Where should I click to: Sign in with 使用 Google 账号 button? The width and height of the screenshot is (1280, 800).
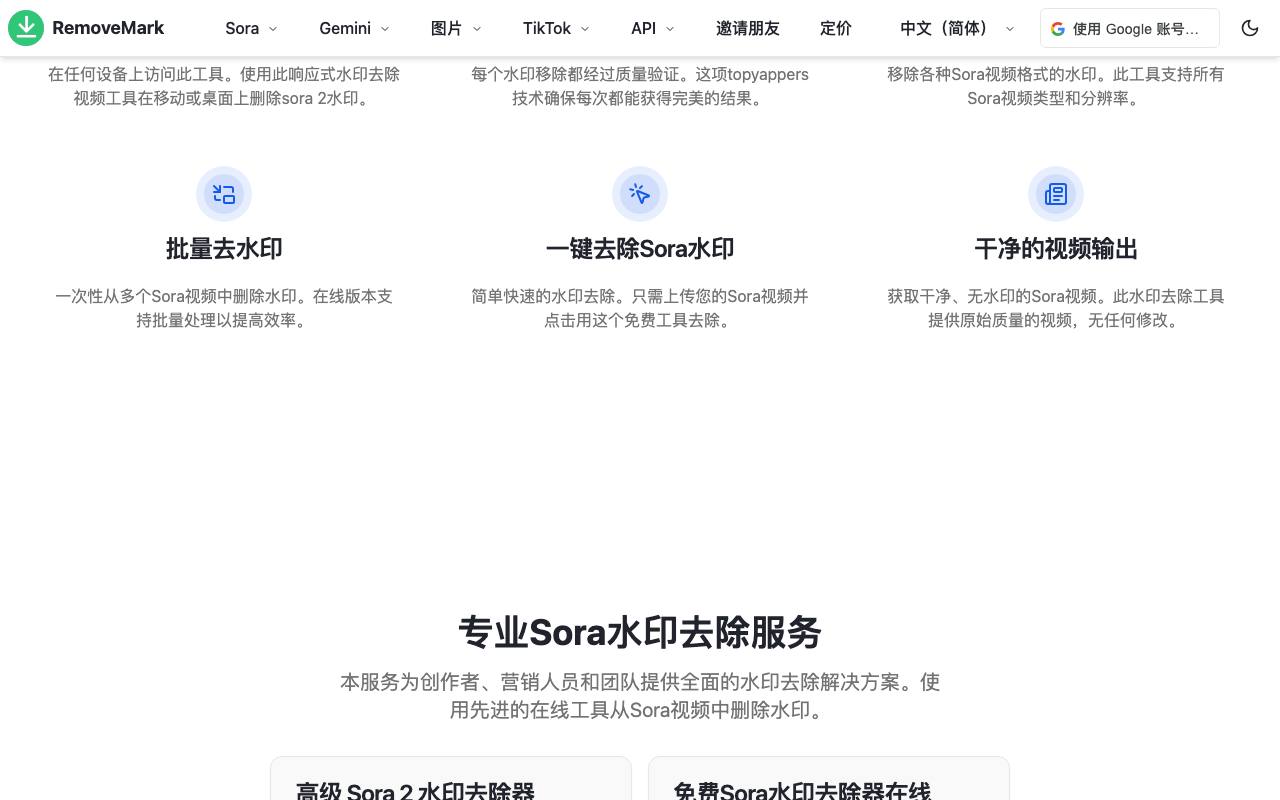[x=1130, y=28]
